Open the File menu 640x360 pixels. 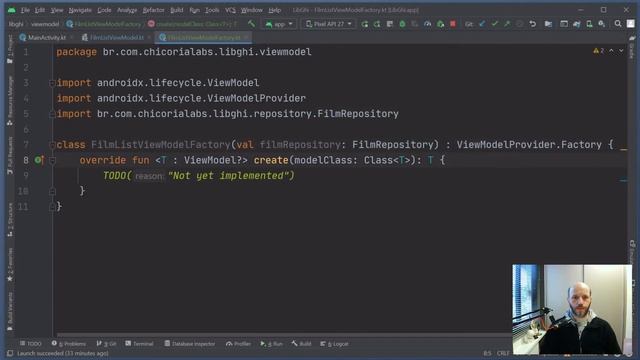[25, 10]
